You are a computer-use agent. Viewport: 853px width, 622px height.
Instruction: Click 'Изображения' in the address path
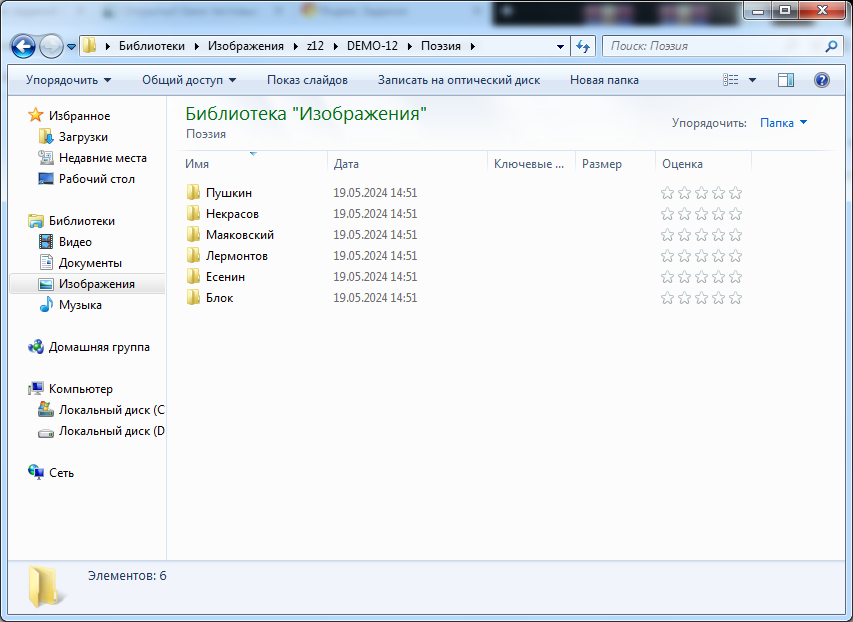[246, 46]
